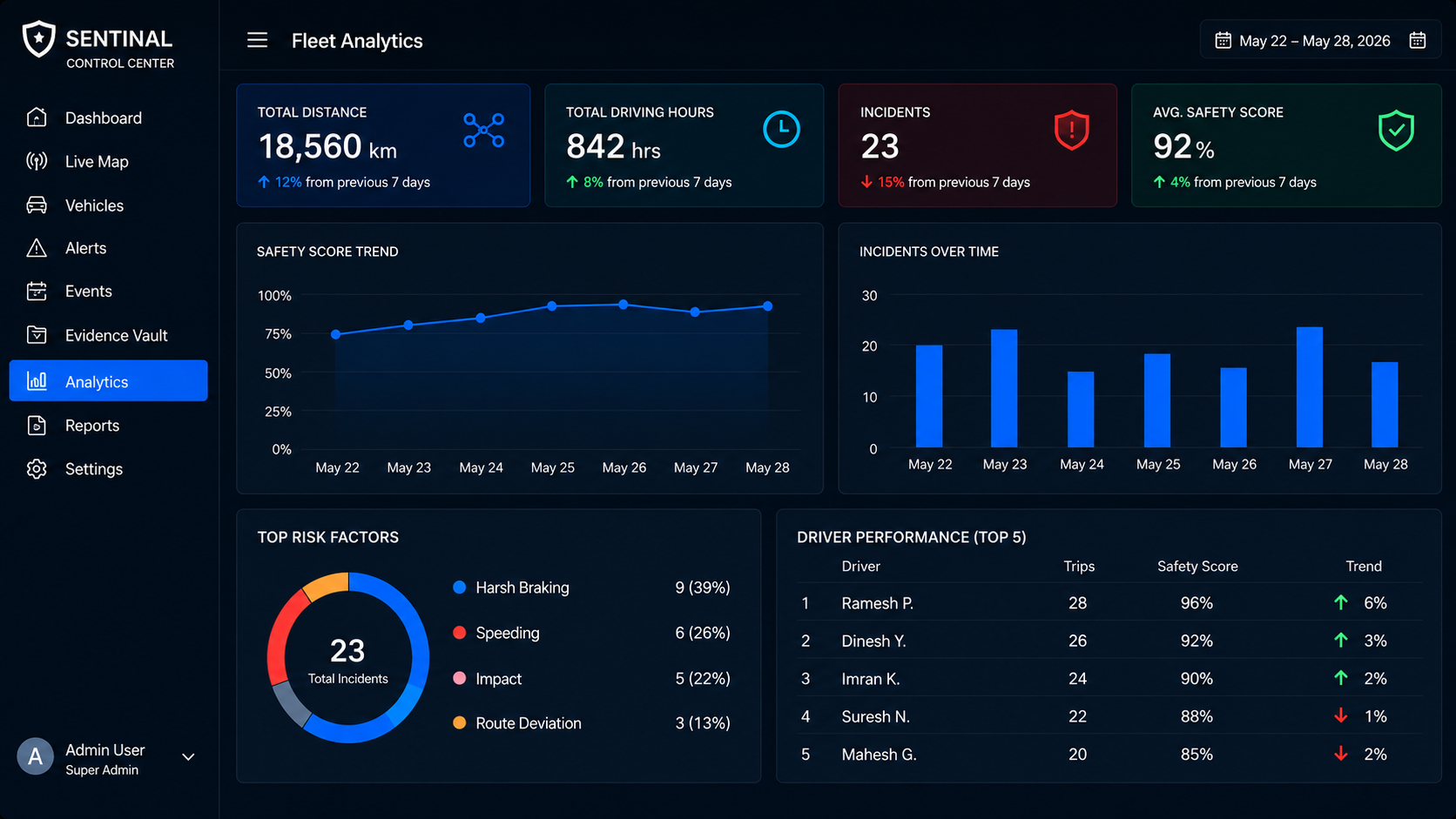Click the Reports document icon
Image resolution: width=1456 pixels, height=819 pixels.
click(x=37, y=426)
